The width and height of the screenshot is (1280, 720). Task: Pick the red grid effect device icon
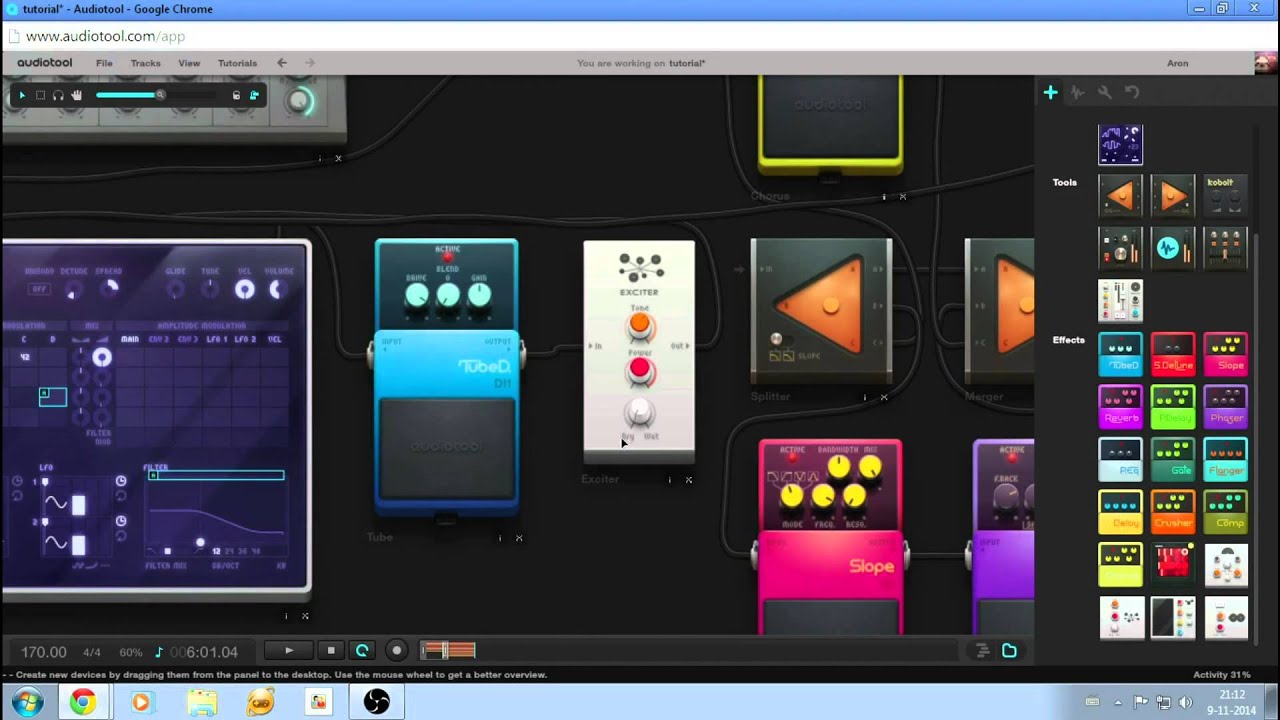pyautogui.click(x=1172, y=565)
